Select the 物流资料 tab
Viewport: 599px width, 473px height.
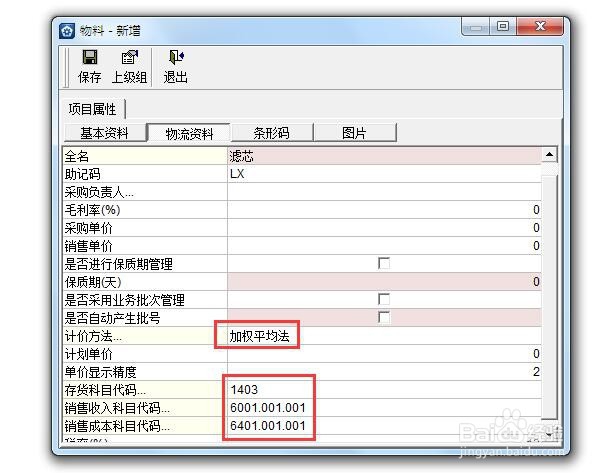(x=189, y=134)
